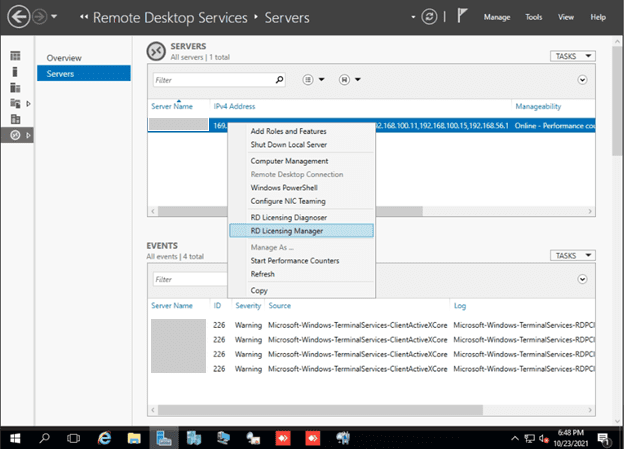Choose Shut Down Local Server
The height and width of the screenshot is (449, 624).
pyautogui.click(x=302, y=144)
